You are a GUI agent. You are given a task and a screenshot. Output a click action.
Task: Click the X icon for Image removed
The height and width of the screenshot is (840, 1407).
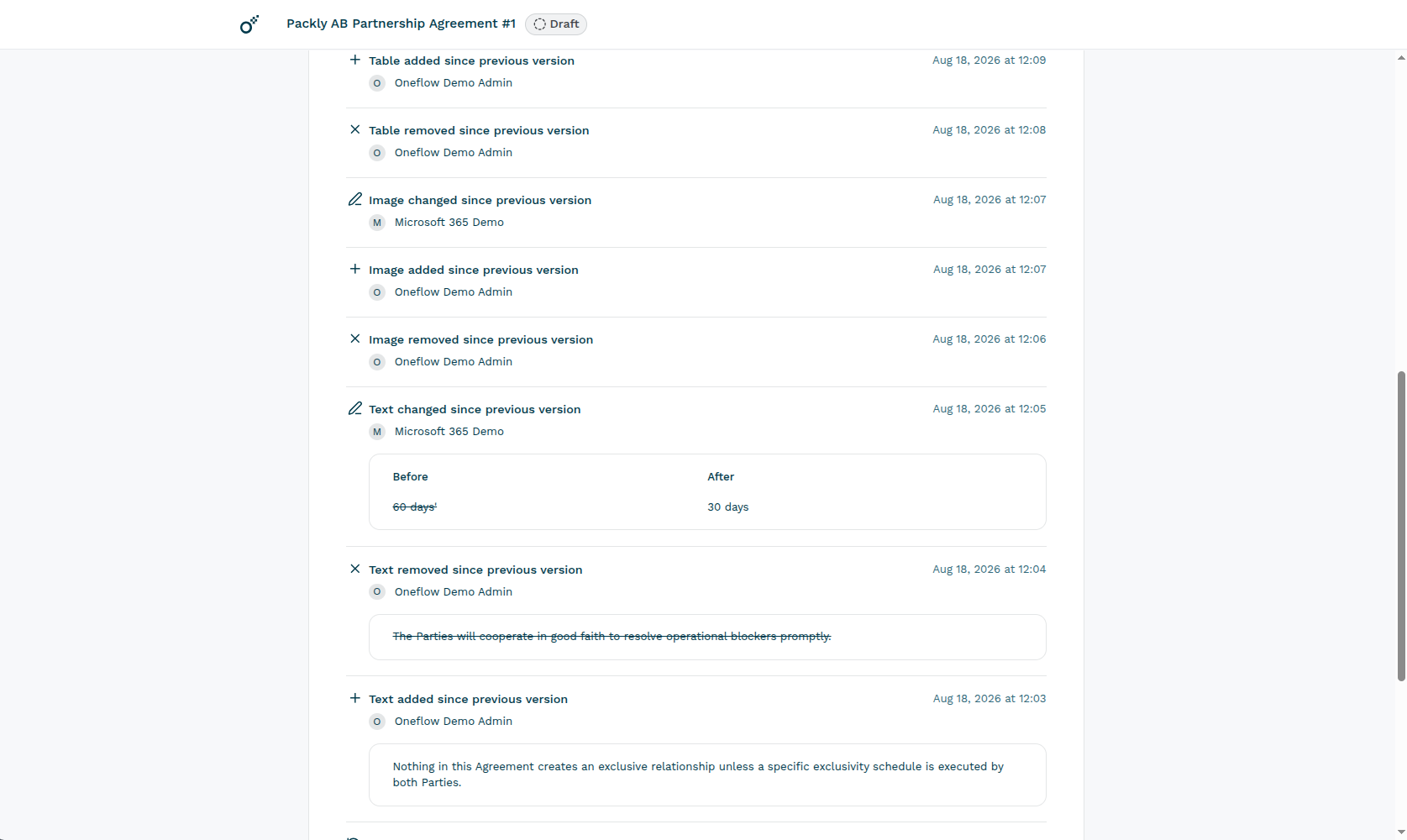(x=354, y=339)
